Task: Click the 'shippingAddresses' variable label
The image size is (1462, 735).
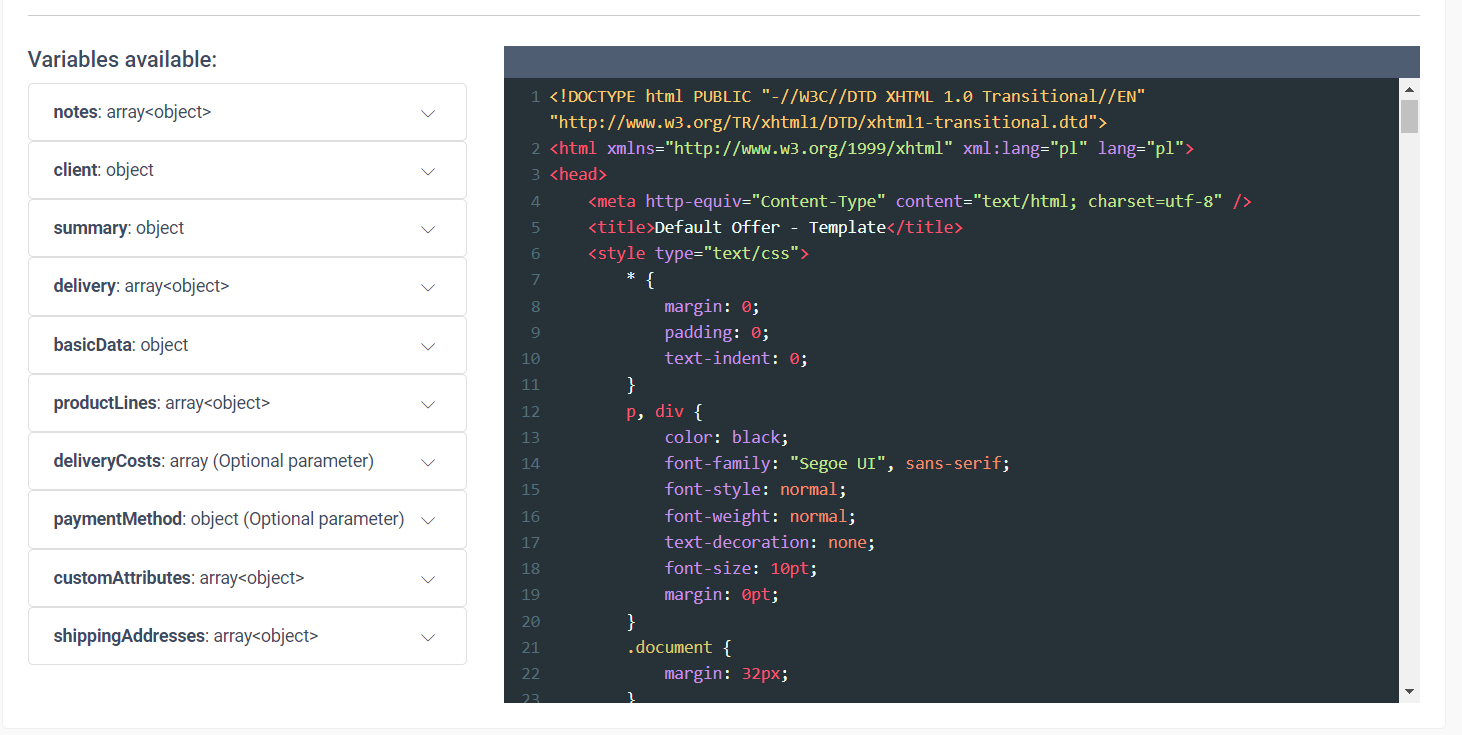Action: coord(129,636)
